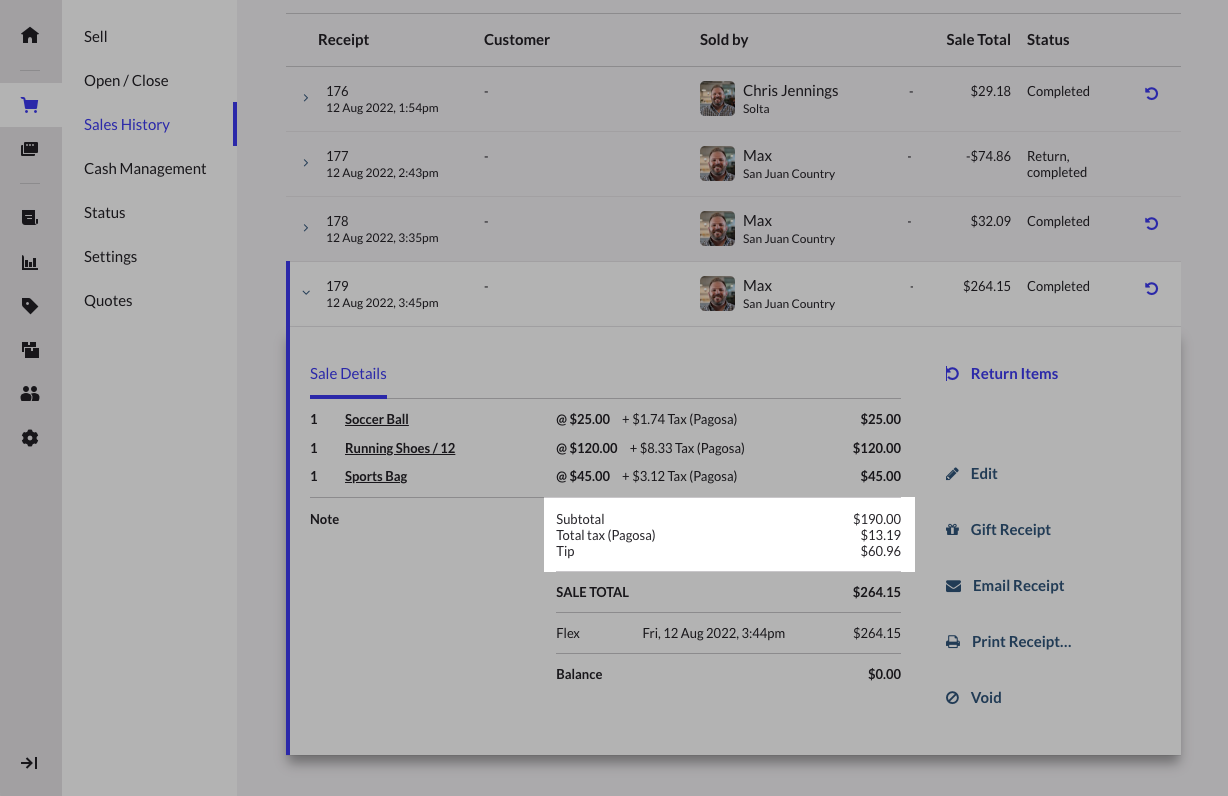Image resolution: width=1228 pixels, height=796 pixels.
Task: Expand receipt 177 row chevron
Action: coord(306,163)
